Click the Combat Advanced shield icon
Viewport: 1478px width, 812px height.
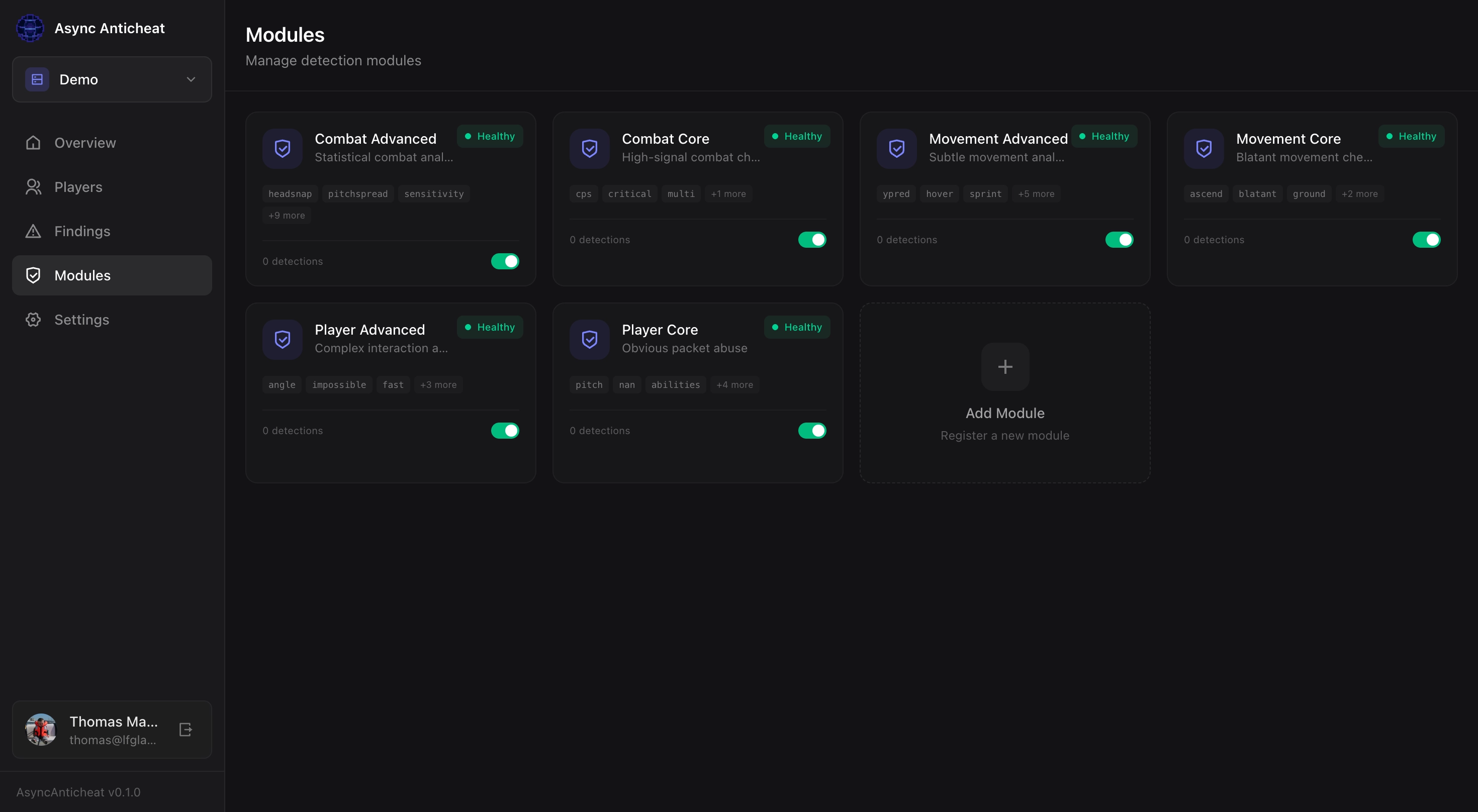tap(283, 149)
